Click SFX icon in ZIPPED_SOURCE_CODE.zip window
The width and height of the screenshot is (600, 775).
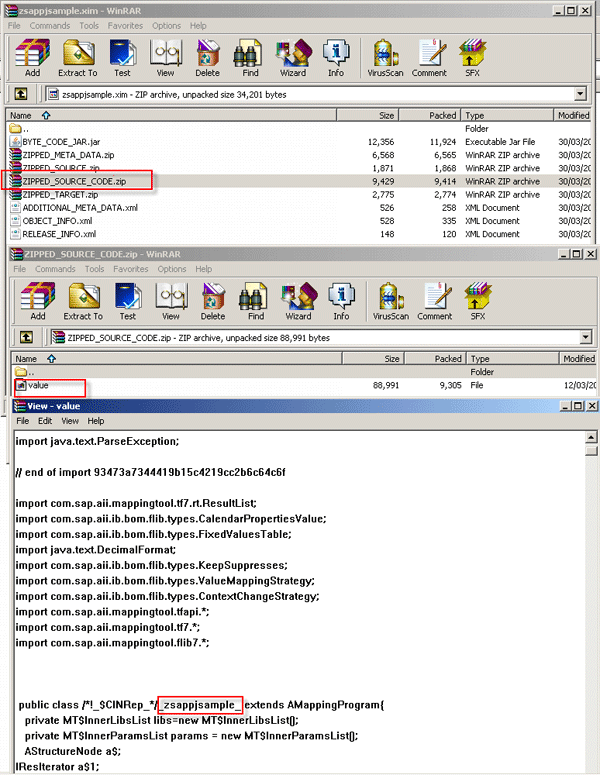[477, 301]
